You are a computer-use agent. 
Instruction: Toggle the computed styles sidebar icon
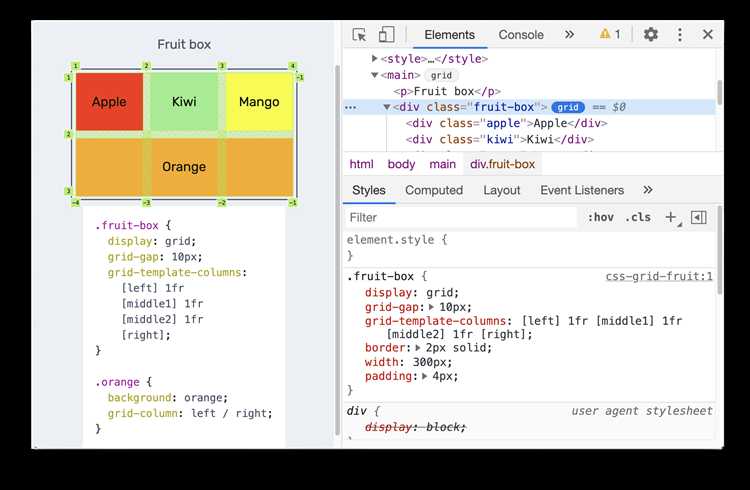click(698, 217)
